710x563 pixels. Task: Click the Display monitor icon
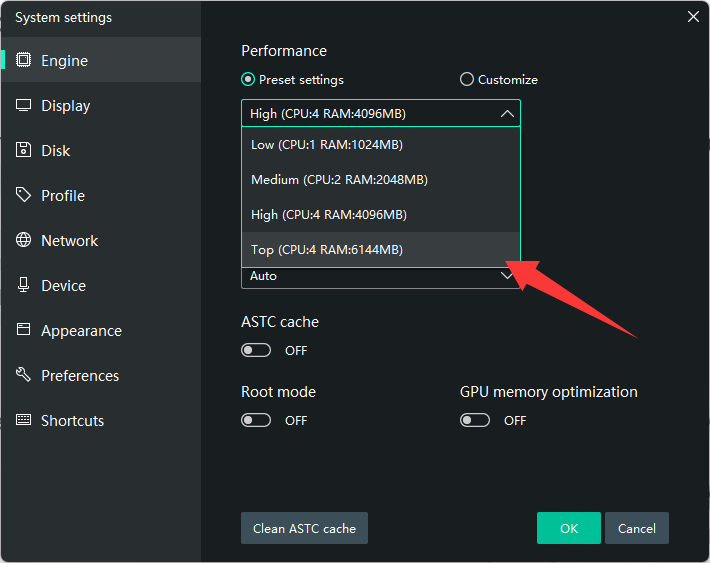[24, 106]
